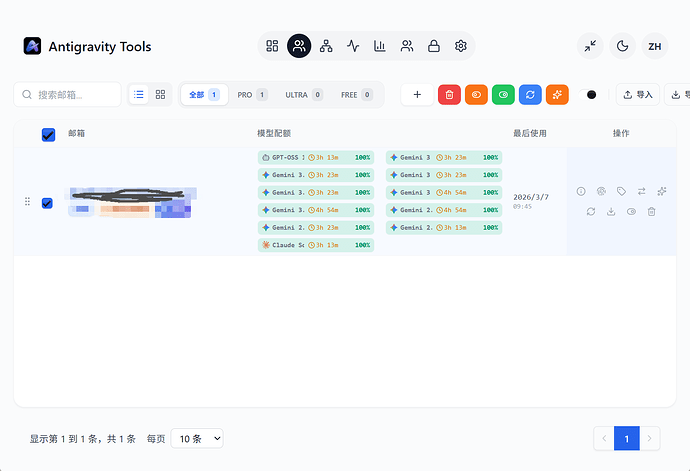Click the orange sparkles toolbar button

tap(557, 95)
